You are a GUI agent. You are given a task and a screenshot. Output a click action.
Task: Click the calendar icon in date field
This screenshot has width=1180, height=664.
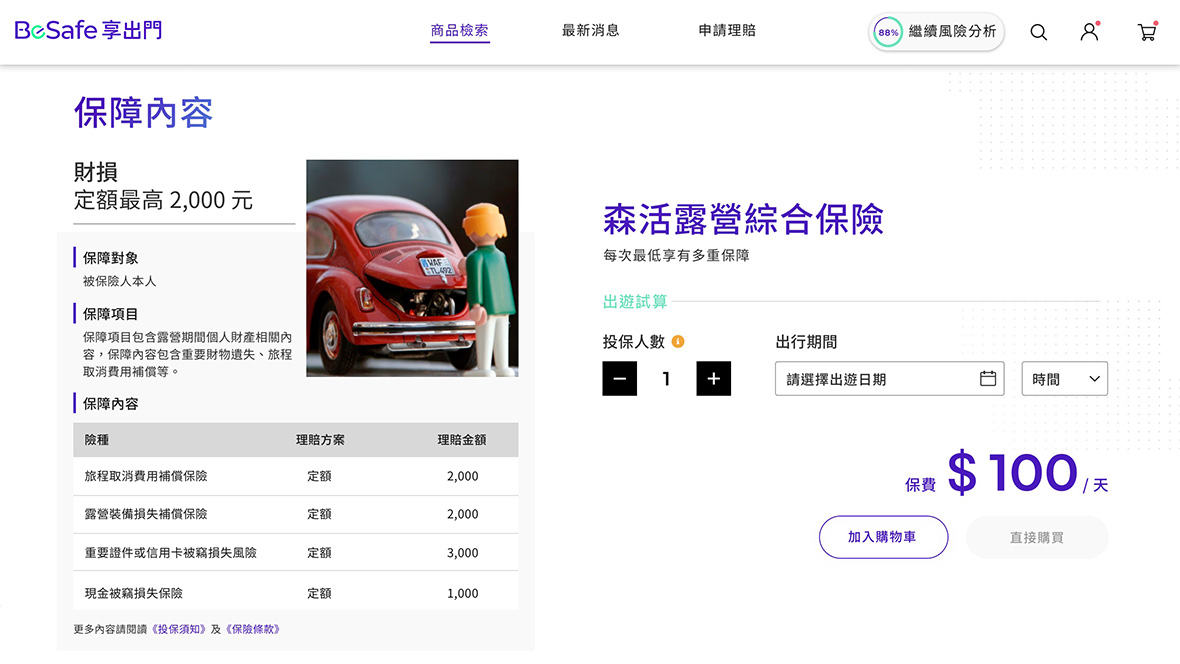pyautogui.click(x=988, y=379)
